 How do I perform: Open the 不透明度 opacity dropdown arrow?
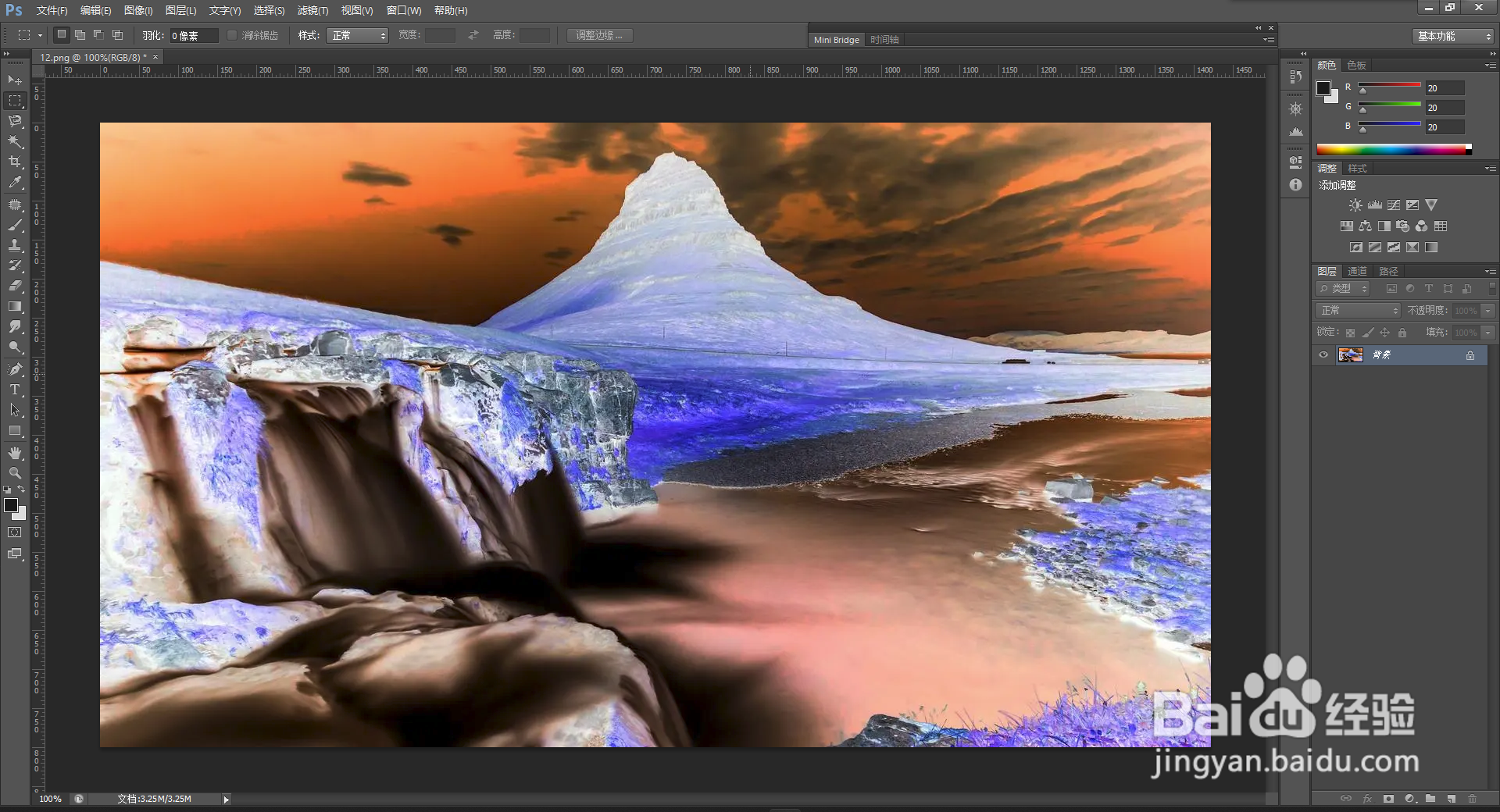pyautogui.click(x=1488, y=311)
